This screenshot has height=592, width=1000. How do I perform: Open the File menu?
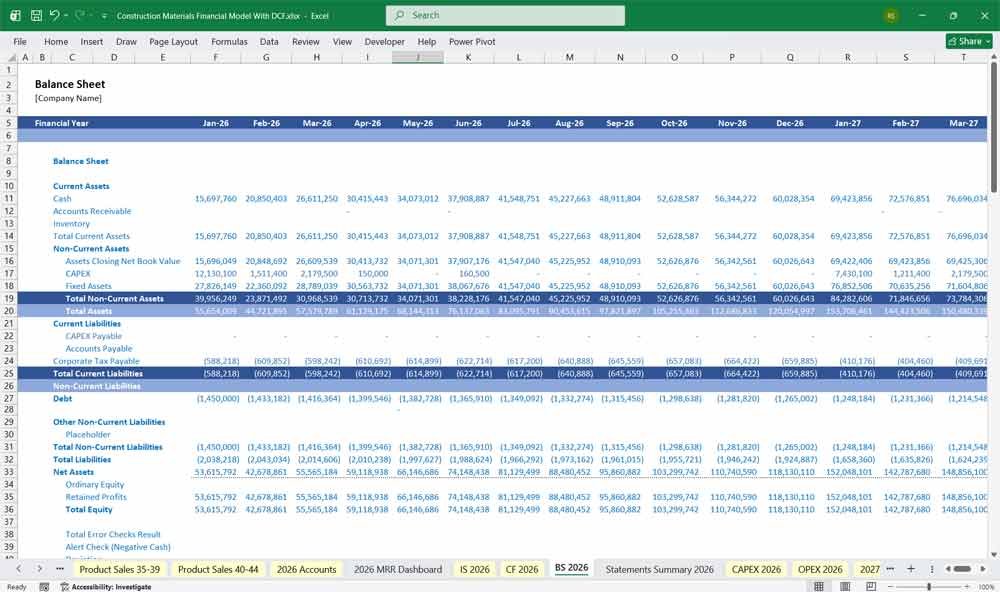pyautogui.click(x=20, y=41)
